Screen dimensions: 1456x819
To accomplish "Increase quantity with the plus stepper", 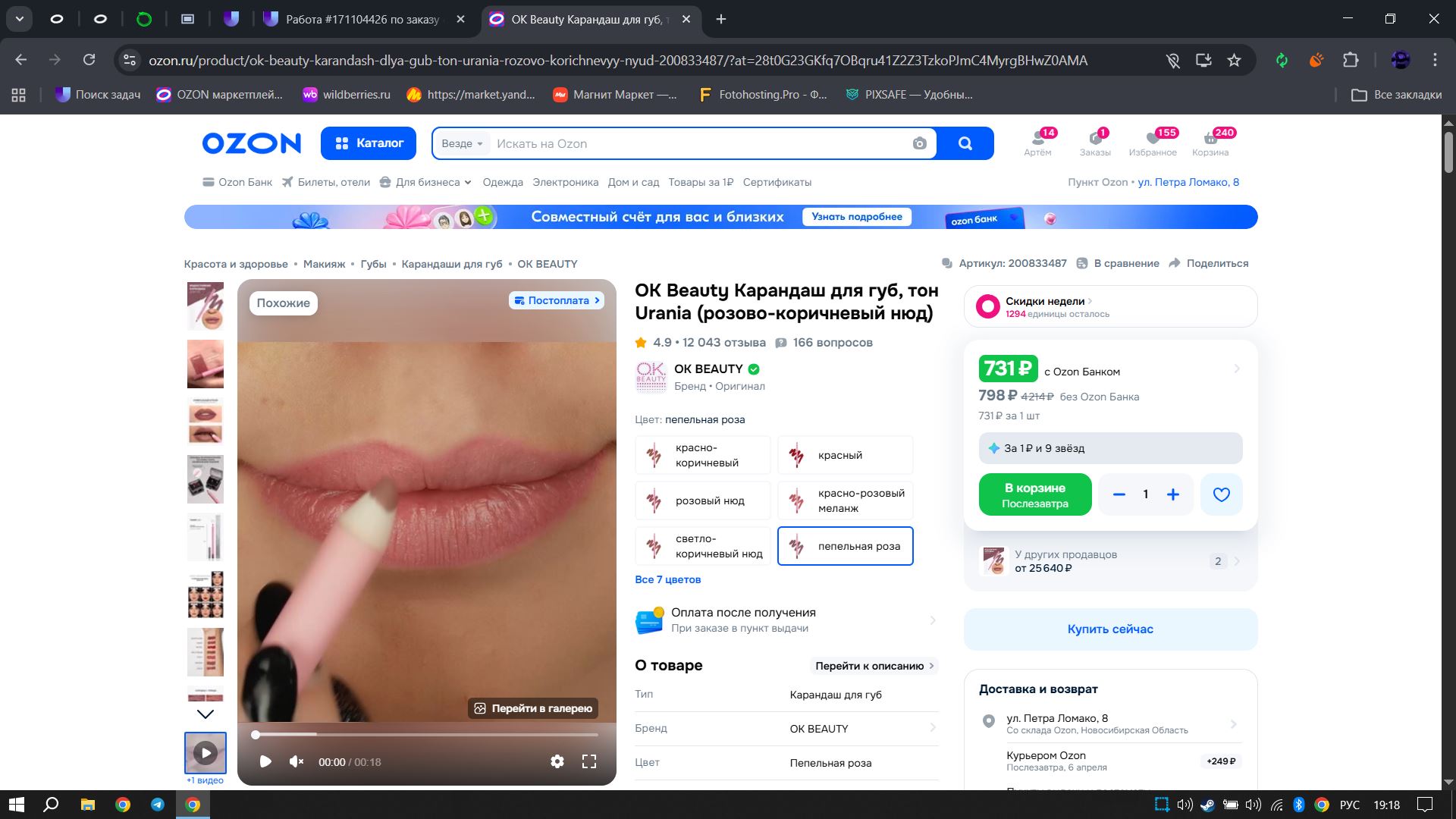I will pos(1172,494).
